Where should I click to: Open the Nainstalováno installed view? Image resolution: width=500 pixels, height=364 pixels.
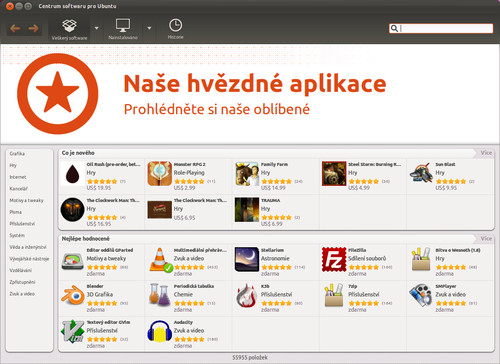[x=123, y=29]
